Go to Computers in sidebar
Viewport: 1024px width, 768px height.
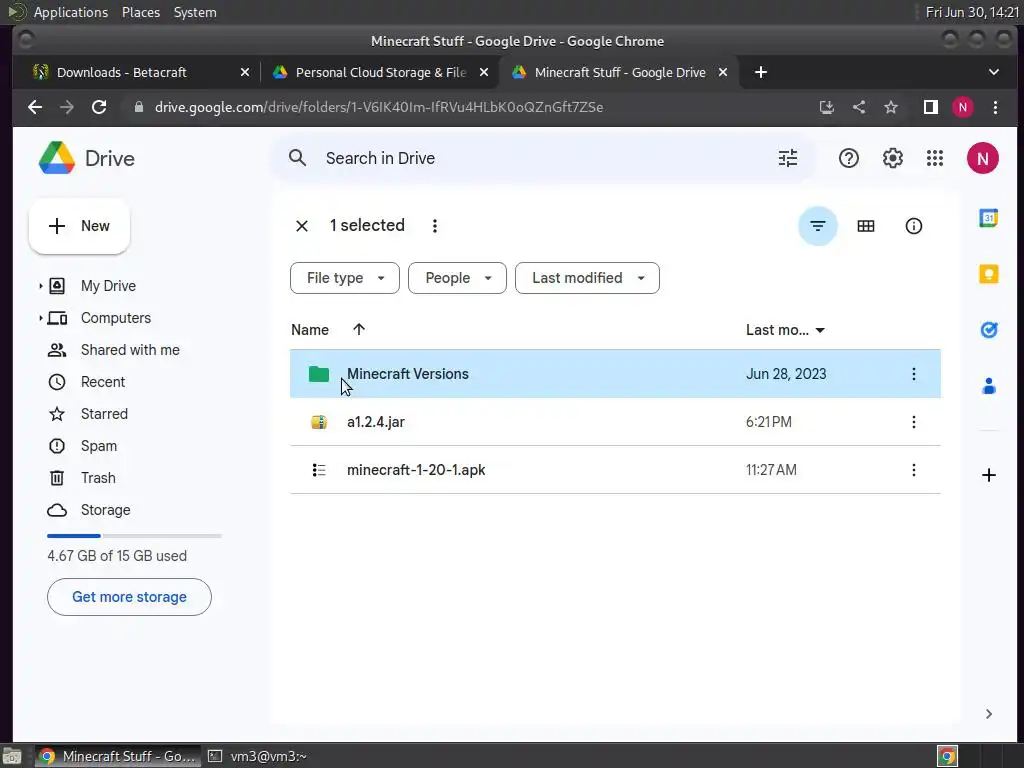(116, 318)
